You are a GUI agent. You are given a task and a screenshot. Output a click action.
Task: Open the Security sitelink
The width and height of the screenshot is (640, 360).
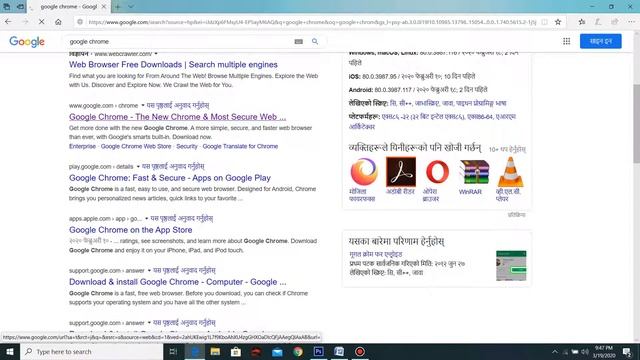click(x=187, y=146)
